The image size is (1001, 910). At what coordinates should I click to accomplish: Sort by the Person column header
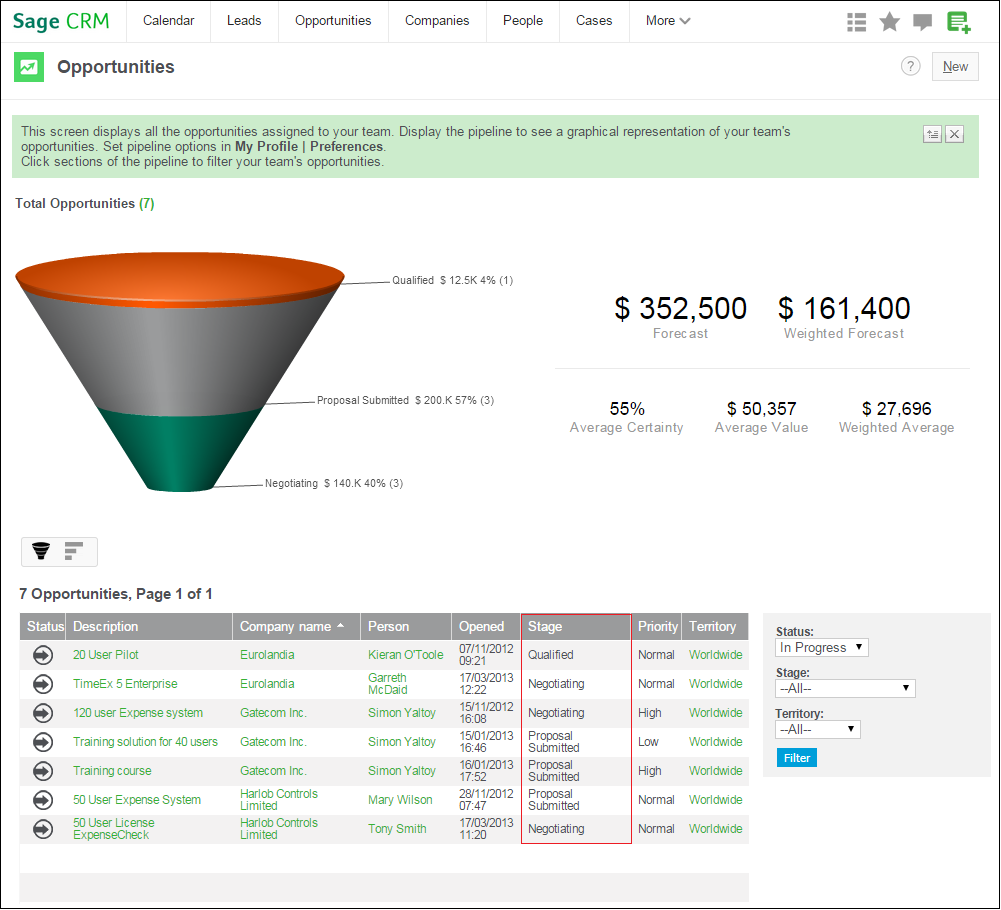tap(406, 626)
